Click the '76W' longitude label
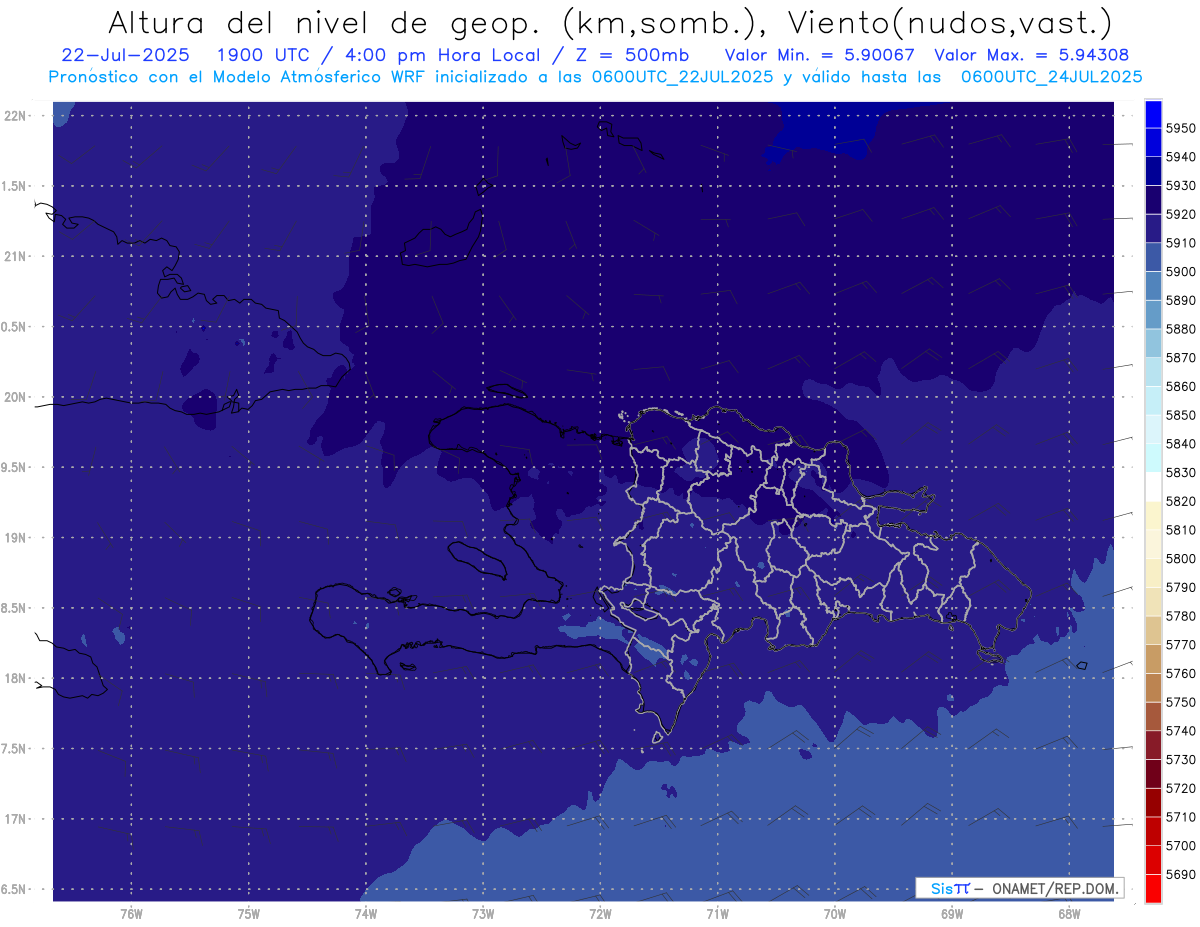 pyautogui.click(x=131, y=914)
